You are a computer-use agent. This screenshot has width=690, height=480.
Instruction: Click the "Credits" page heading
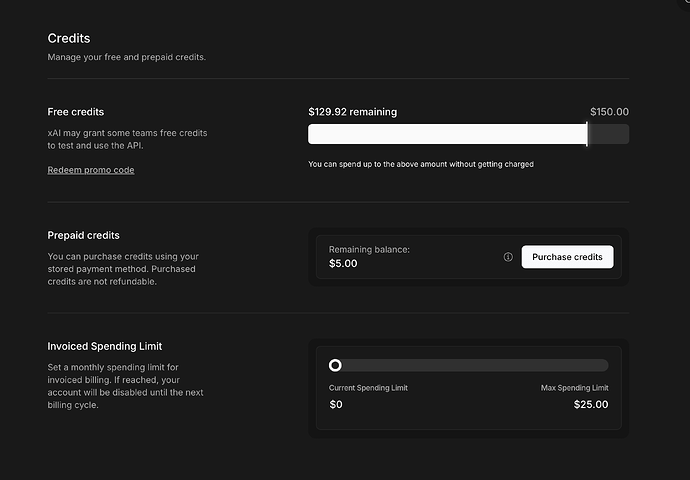coord(69,38)
